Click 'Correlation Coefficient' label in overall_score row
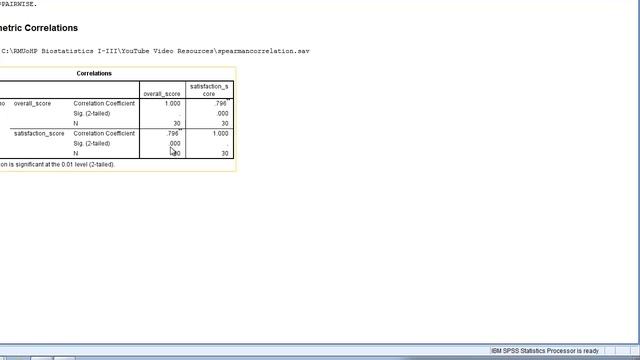The image size is (640, 360). 104,104
